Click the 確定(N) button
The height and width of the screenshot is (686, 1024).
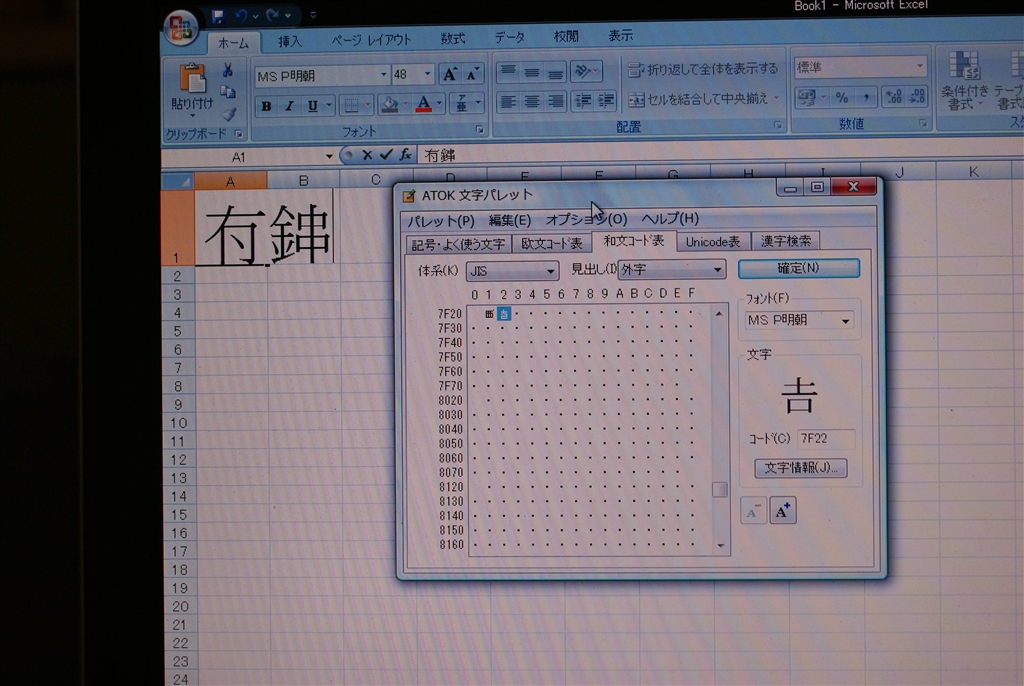(x=798, y=268)
